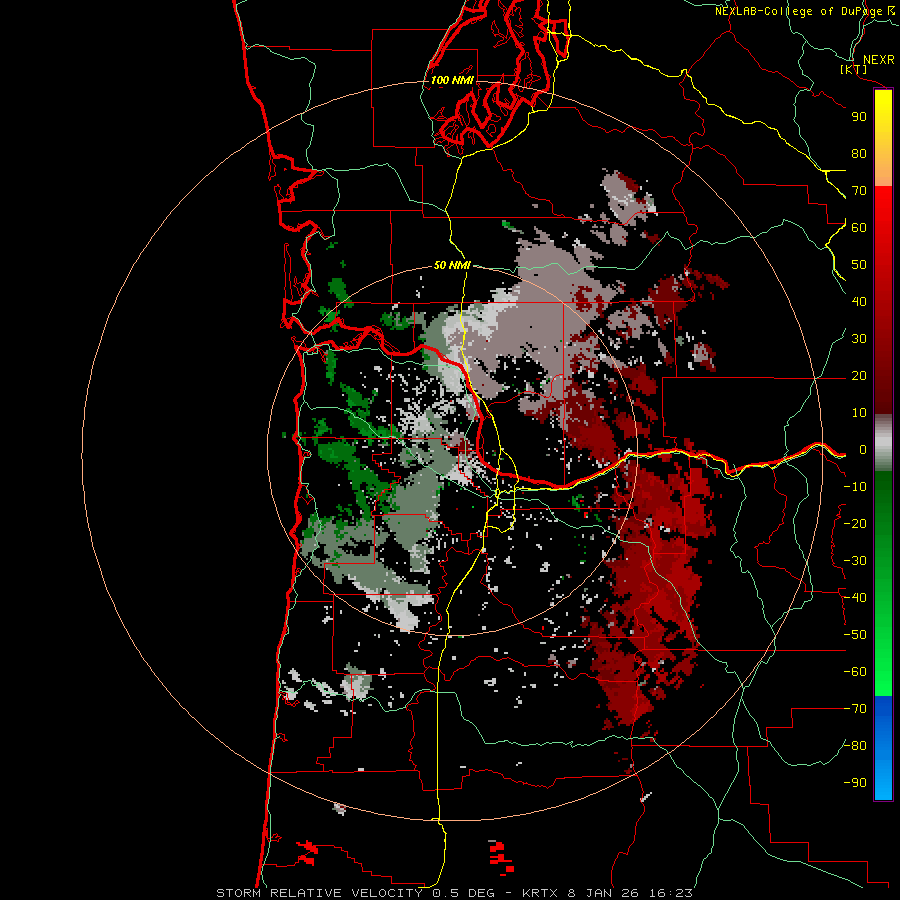Click the "40" positive scale value
This screenshot has width=900, height=900.
pos(859,302)
